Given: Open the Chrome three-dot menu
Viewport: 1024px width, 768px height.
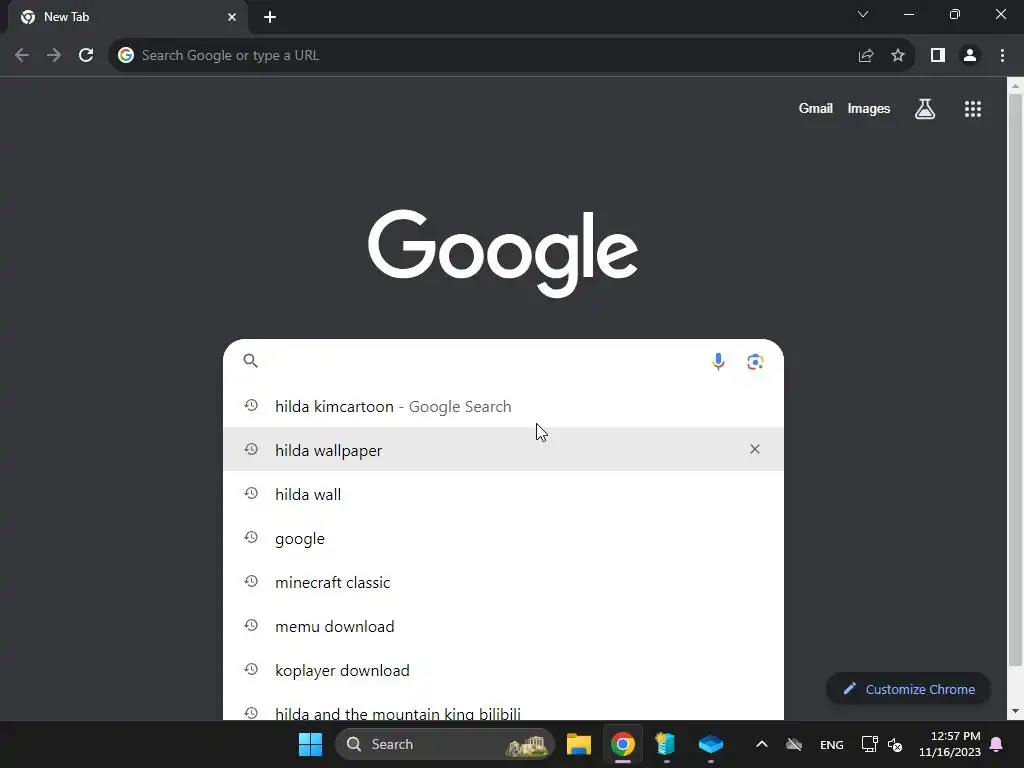Looking at the screenshot, I should (1002, 56).
